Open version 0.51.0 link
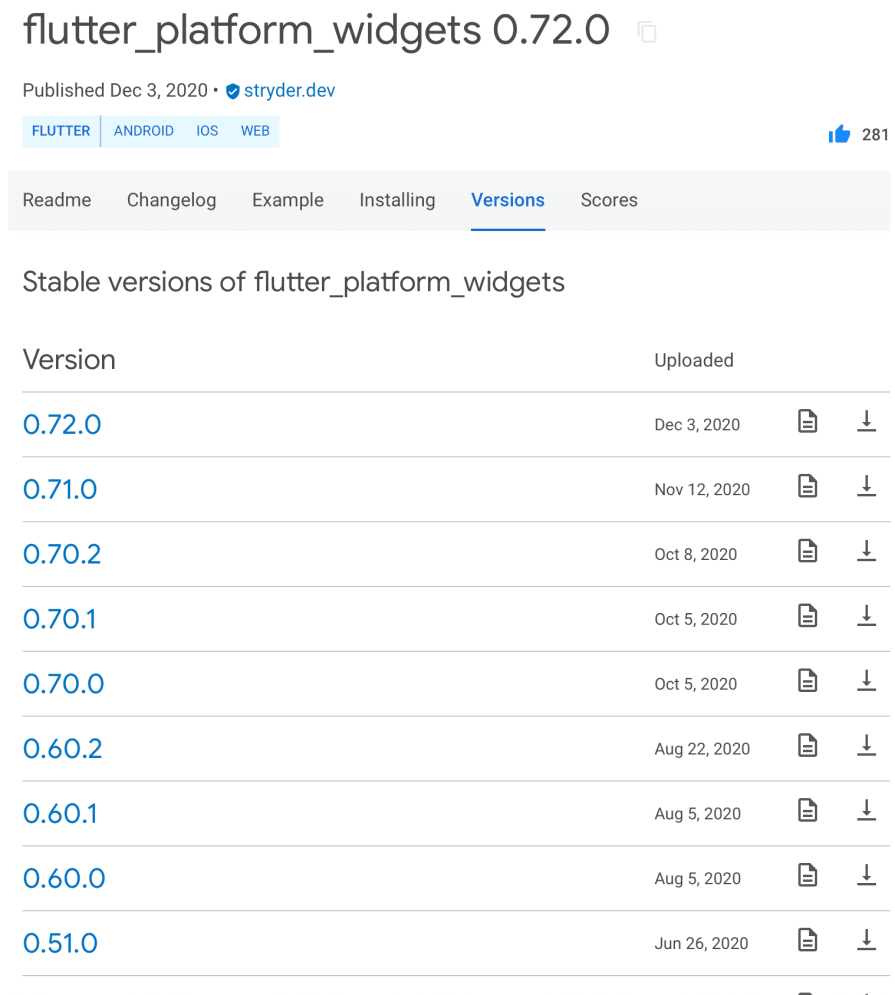This screenshot has width=895, height=995. (60, 943)
